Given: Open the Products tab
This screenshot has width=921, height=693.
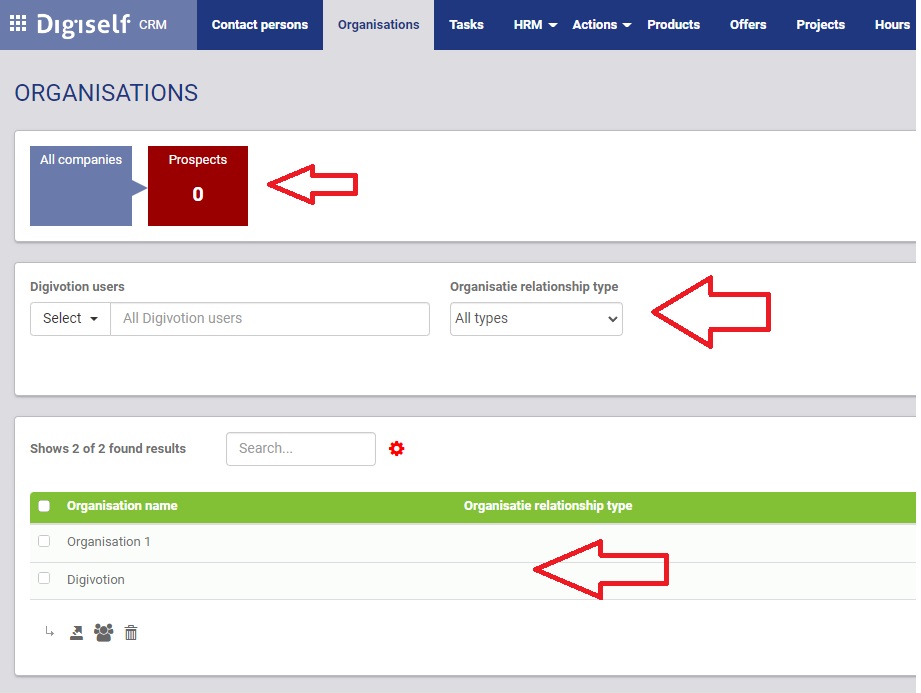Looking at the screenshot, I should (673, 25).
